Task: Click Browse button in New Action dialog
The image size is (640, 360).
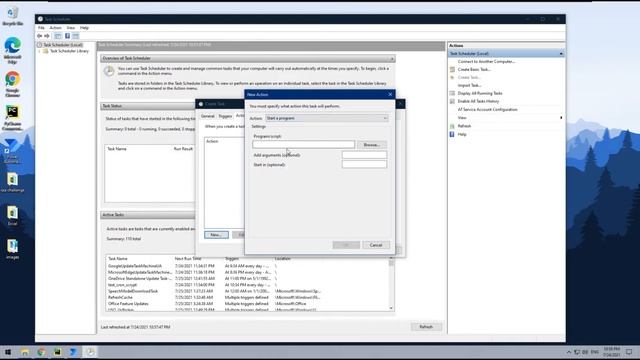Action: pyautogui.click(x=371, y=145)
